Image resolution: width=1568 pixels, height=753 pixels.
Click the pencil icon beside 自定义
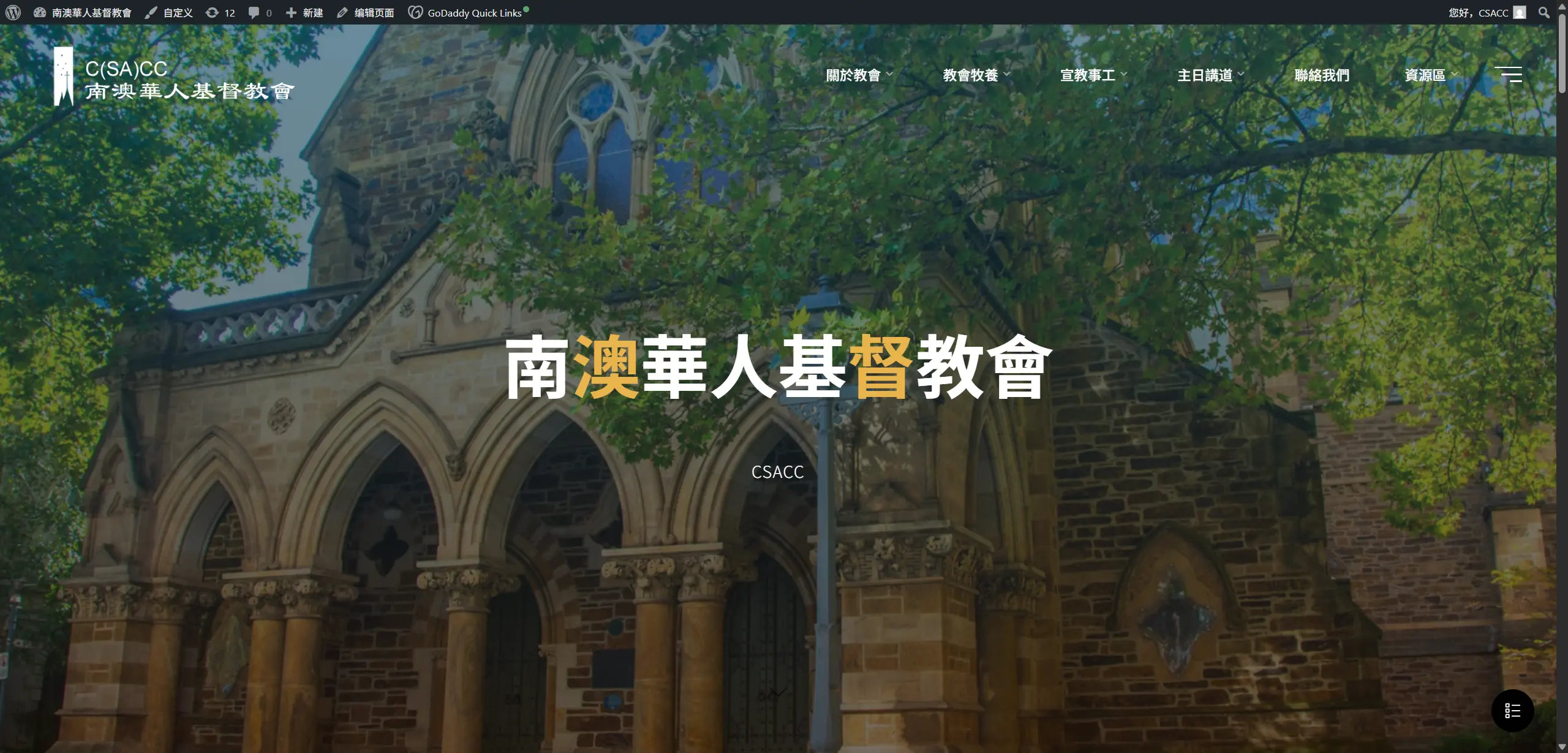(150, 12)
